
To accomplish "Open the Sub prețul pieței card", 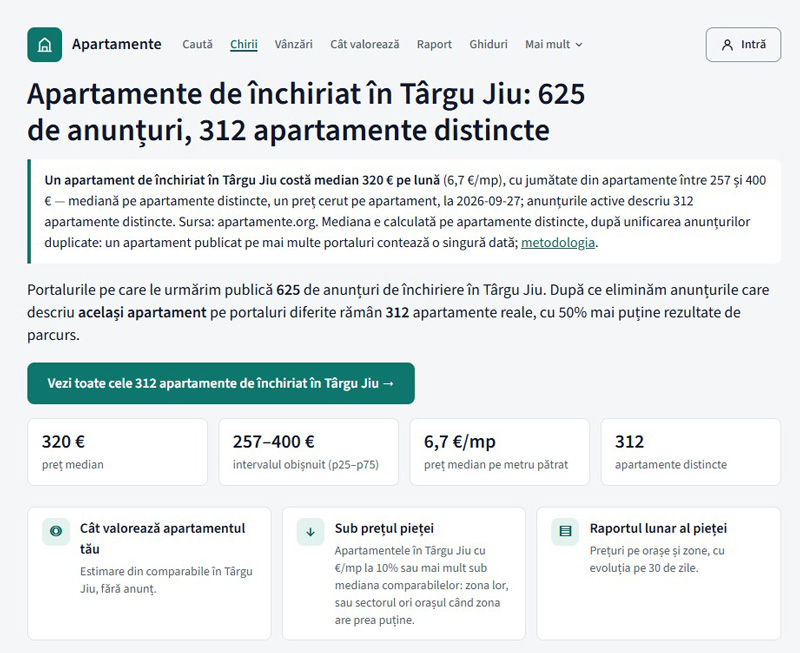I will tap(404, 573).
